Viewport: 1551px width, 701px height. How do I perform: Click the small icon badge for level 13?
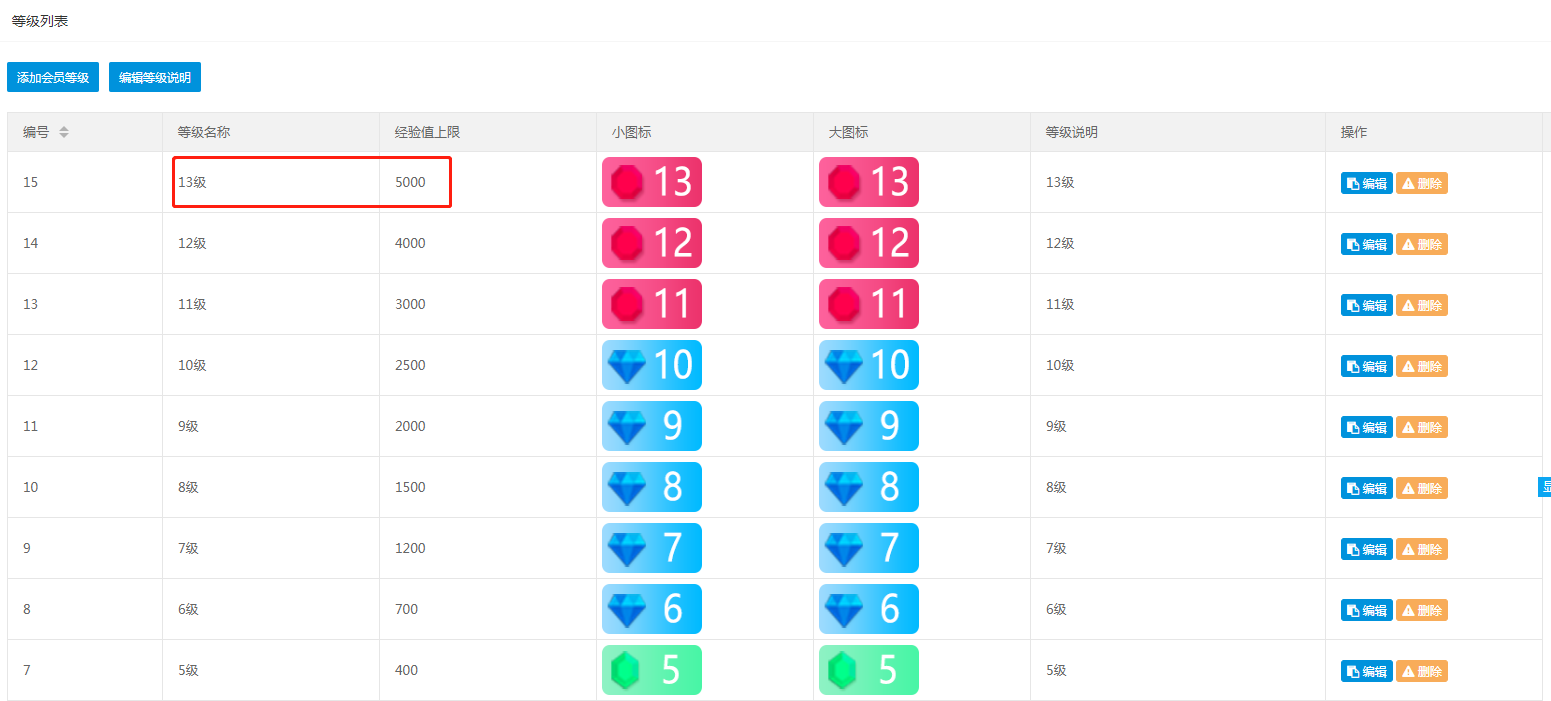coord(652,182)
